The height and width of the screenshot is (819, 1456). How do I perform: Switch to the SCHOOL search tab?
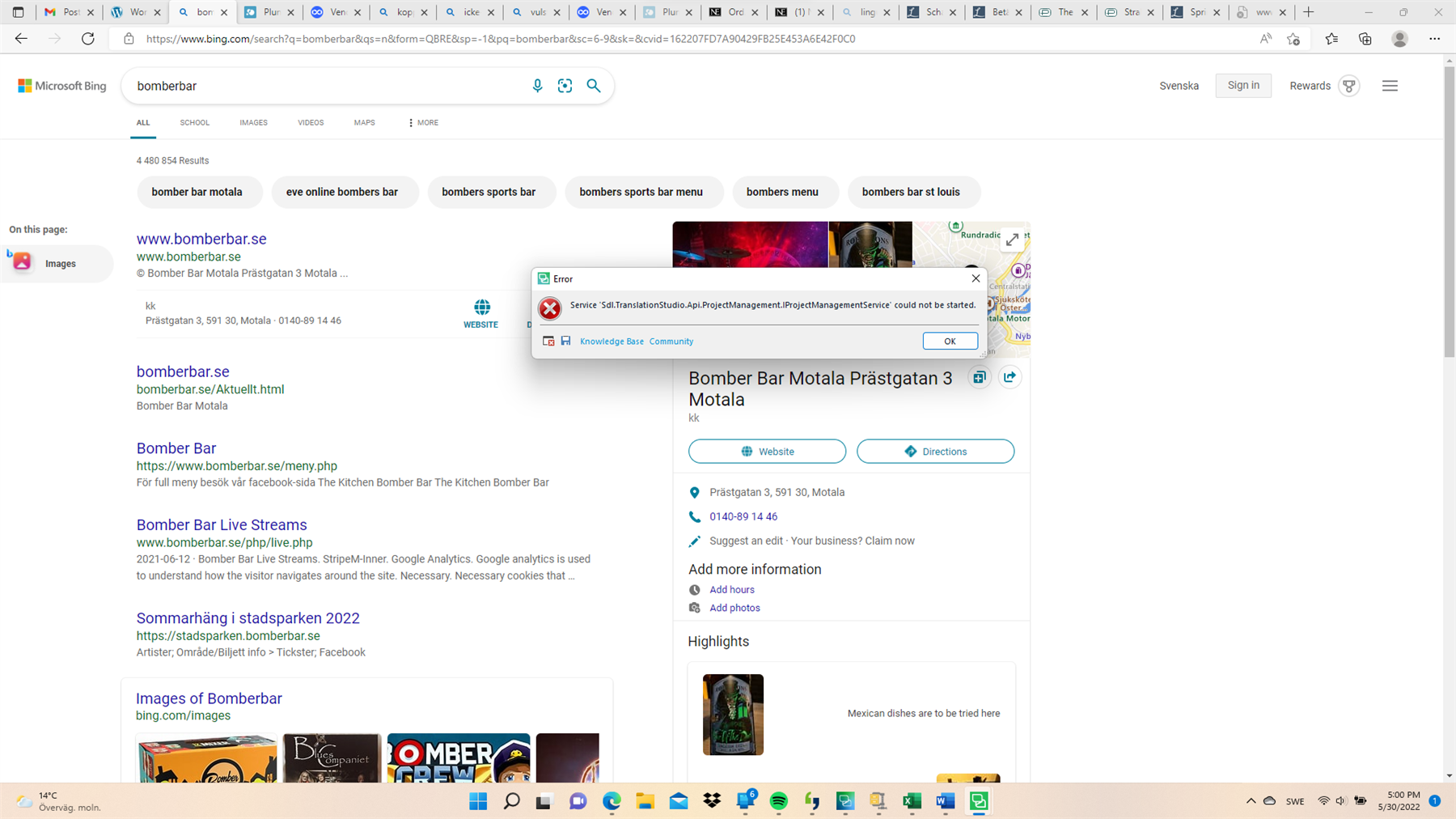point(194,123)
